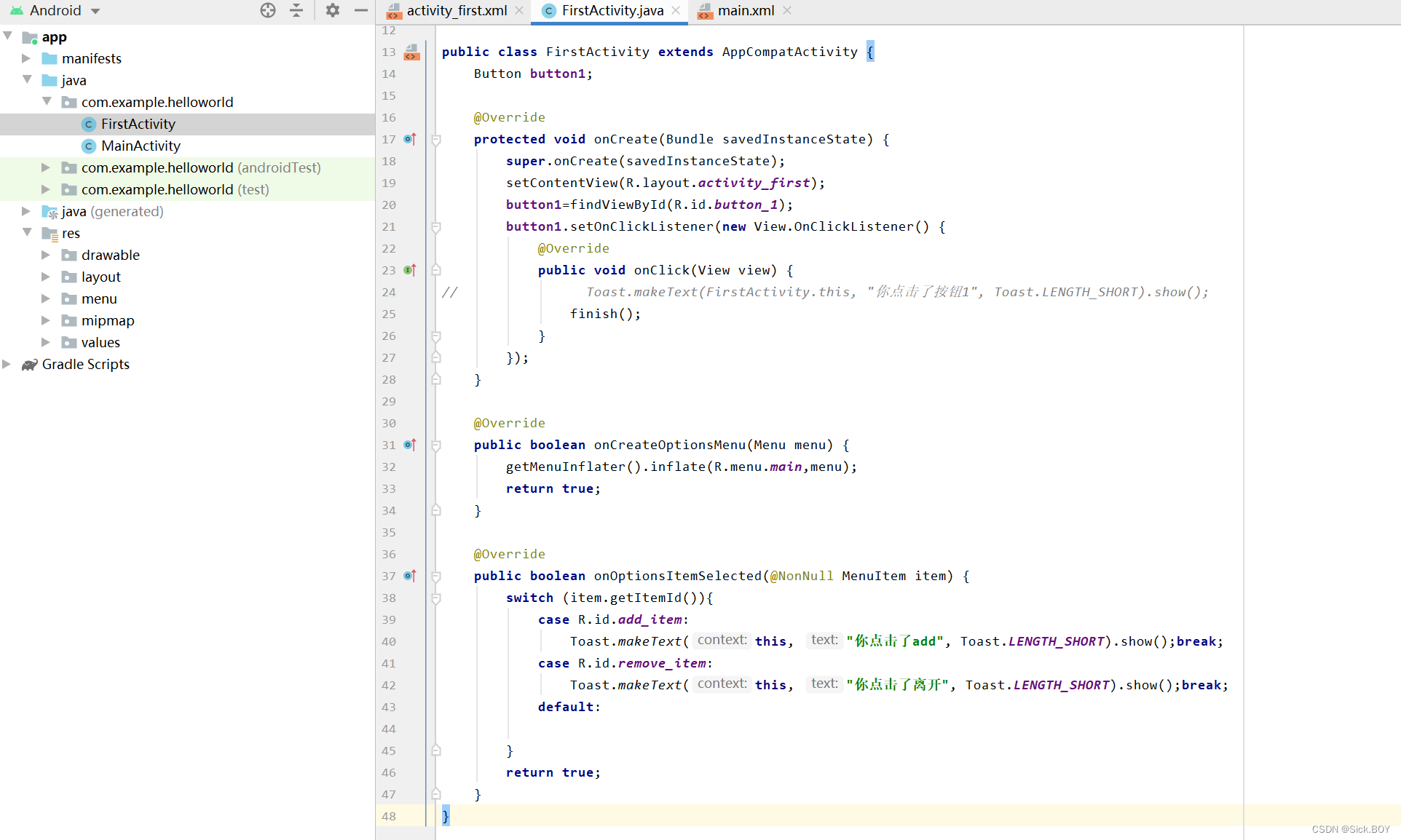Screen dimensions: 1401x840
Task: Click the java (generated) folder icon
Action: [x=50, y=212]
